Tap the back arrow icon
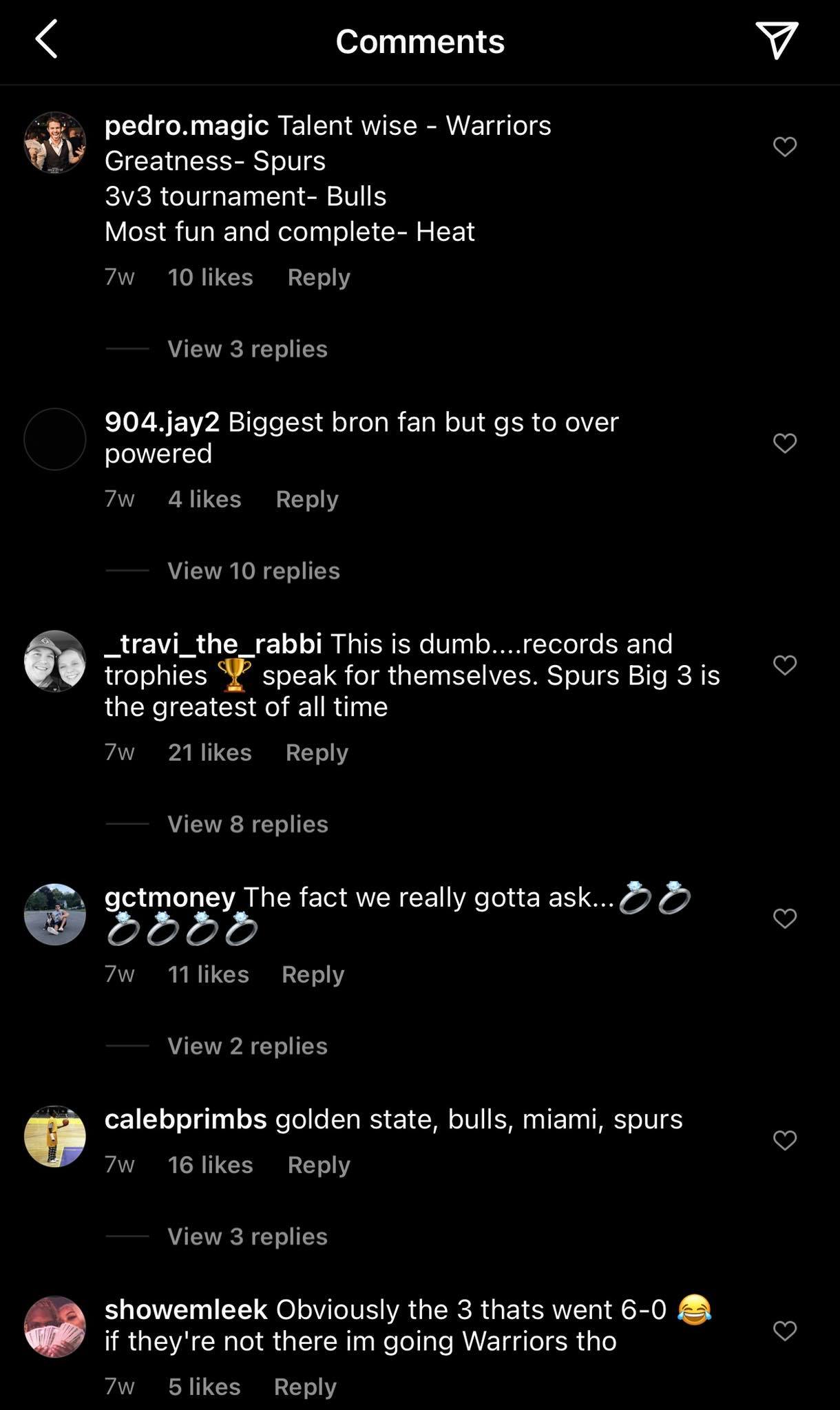 pos(46,39)
